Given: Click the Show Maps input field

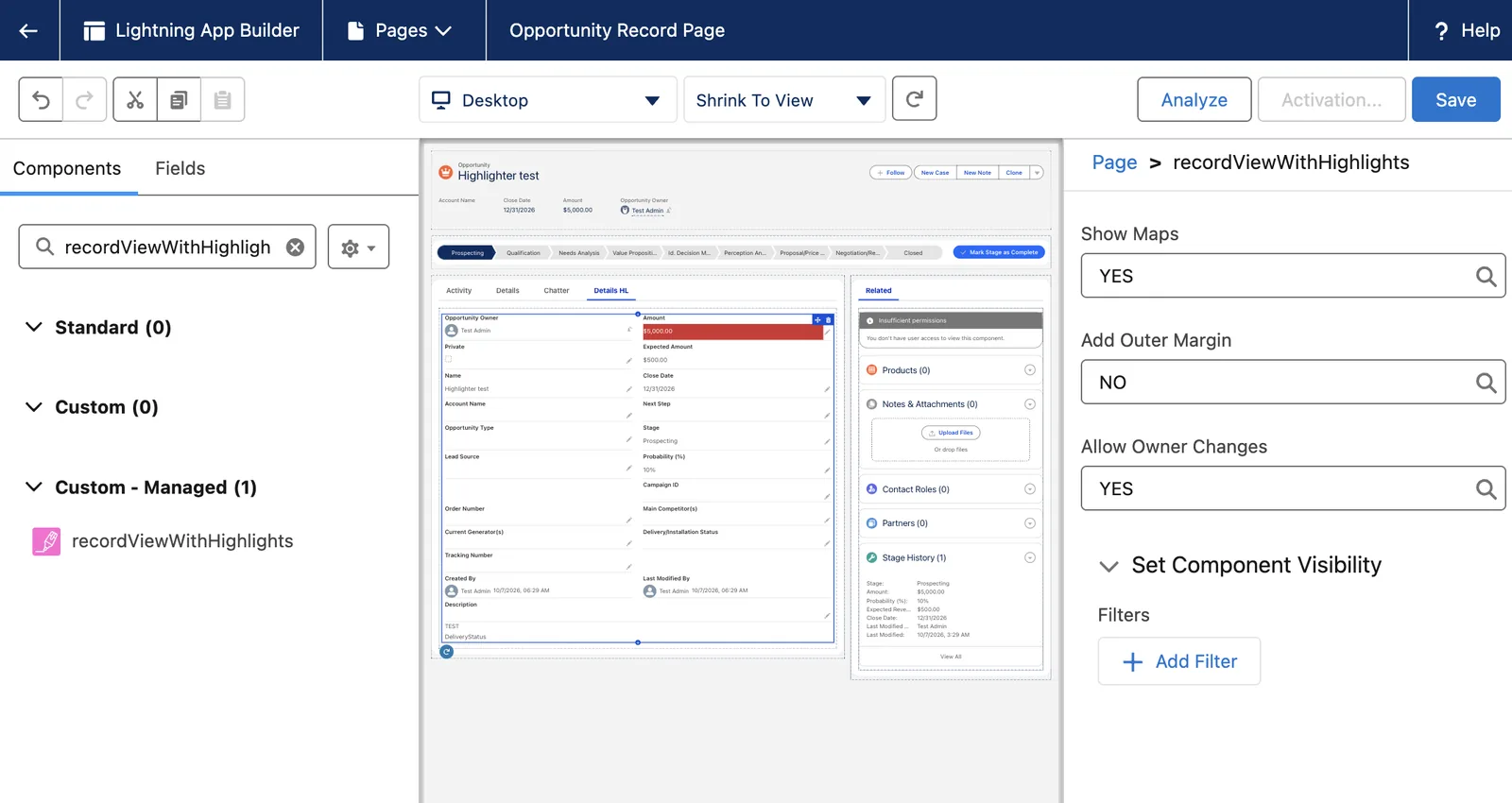Looking at the screenshot, I should (1293, 277).
